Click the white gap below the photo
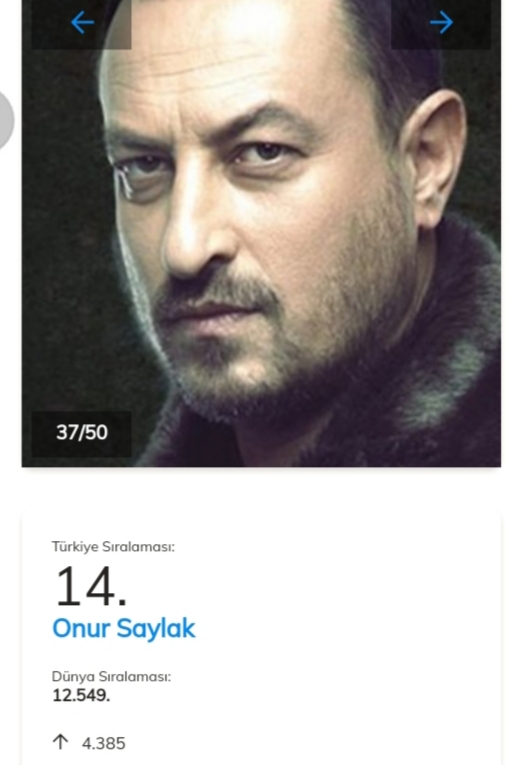 [261, 488]
